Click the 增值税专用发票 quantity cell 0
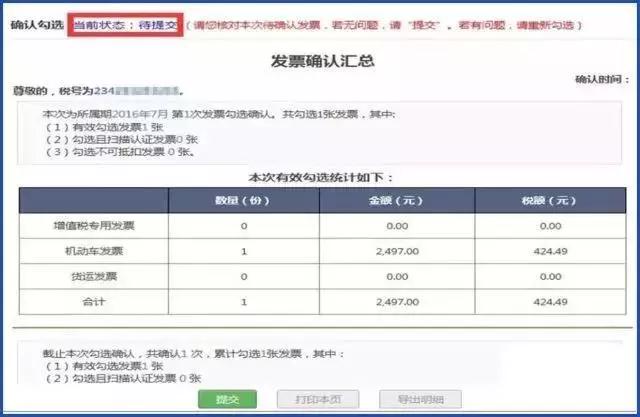Screen dimensions: 640x417 pyautogui.click(x=244, y=226)
